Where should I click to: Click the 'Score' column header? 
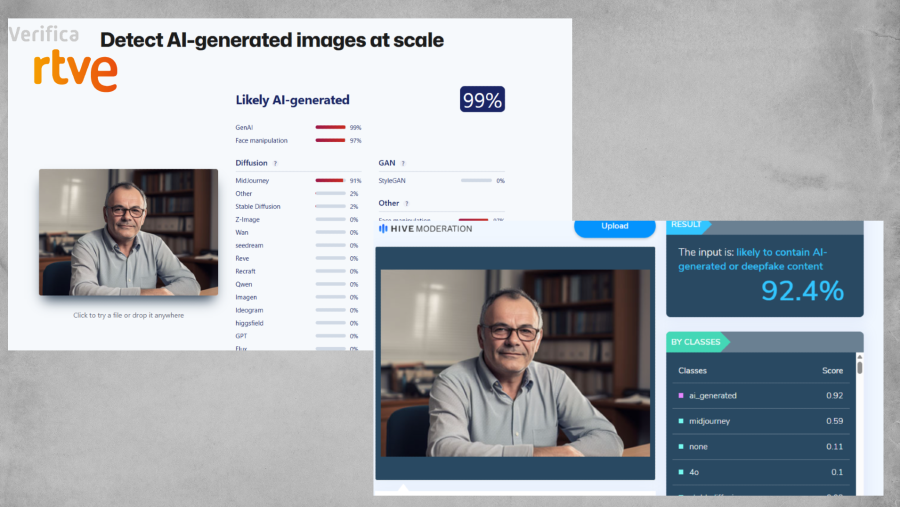[832, 371]
